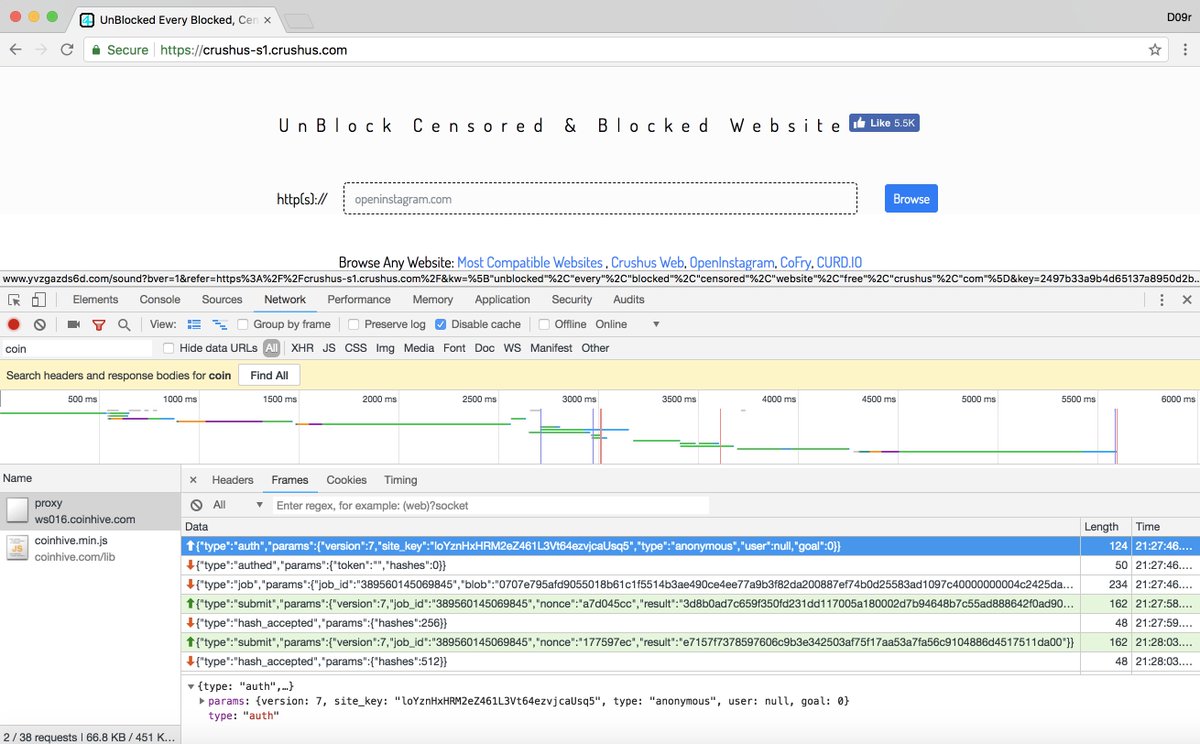
Task: Activate the inspect element picker icon
Action: [15, 299]
